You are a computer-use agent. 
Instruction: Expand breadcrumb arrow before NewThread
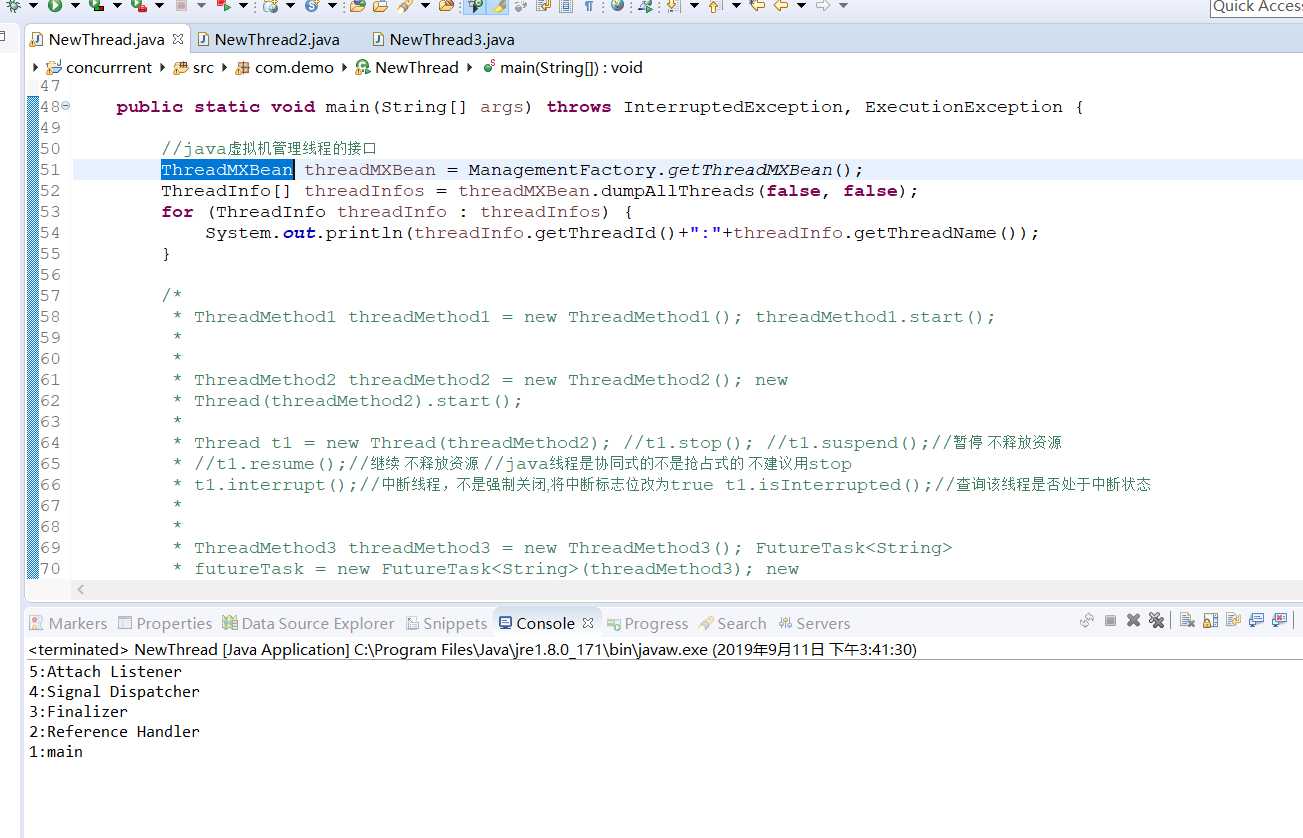pyautogui.click(x=344, y=67)
